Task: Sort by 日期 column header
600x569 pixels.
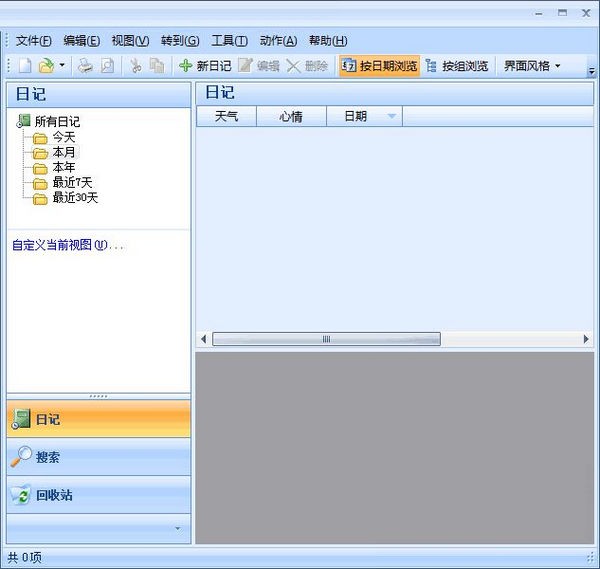Action: click(364, 116)
